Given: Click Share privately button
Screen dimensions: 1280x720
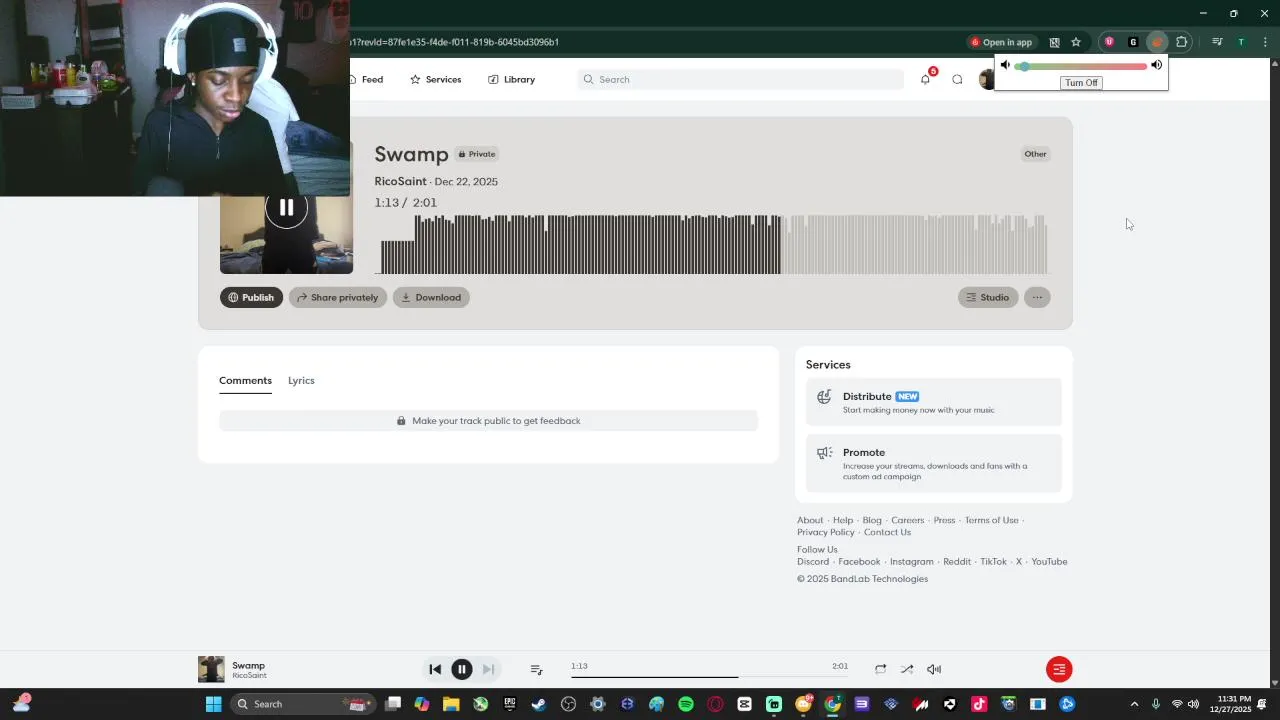Looking at the screenshot, I should point(338,297).
